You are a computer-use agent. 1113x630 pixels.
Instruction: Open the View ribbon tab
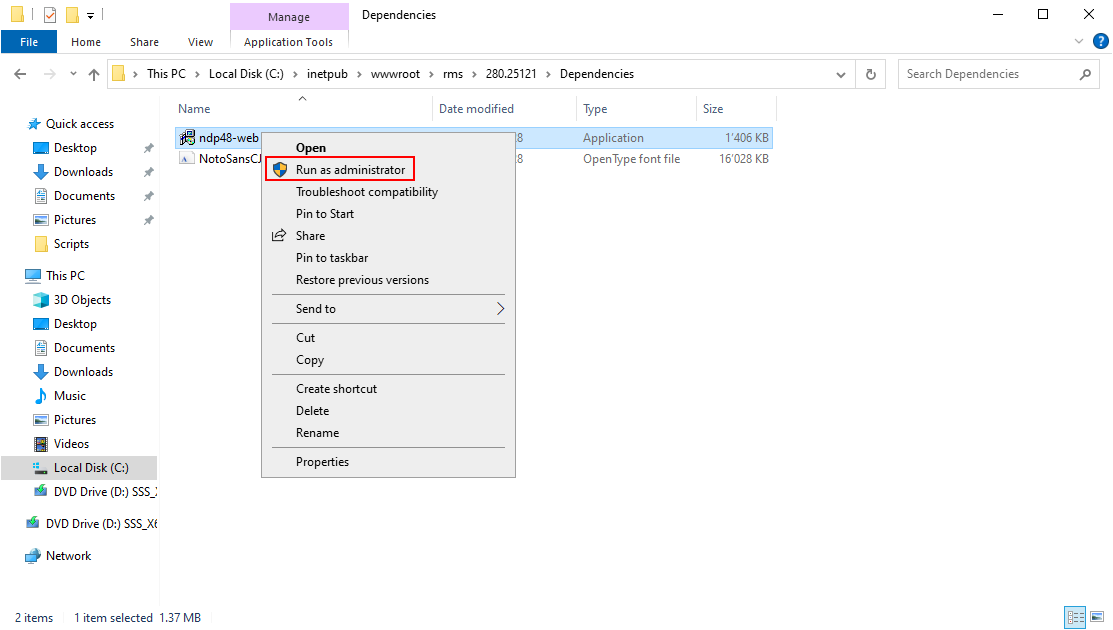tap(200, 42)
